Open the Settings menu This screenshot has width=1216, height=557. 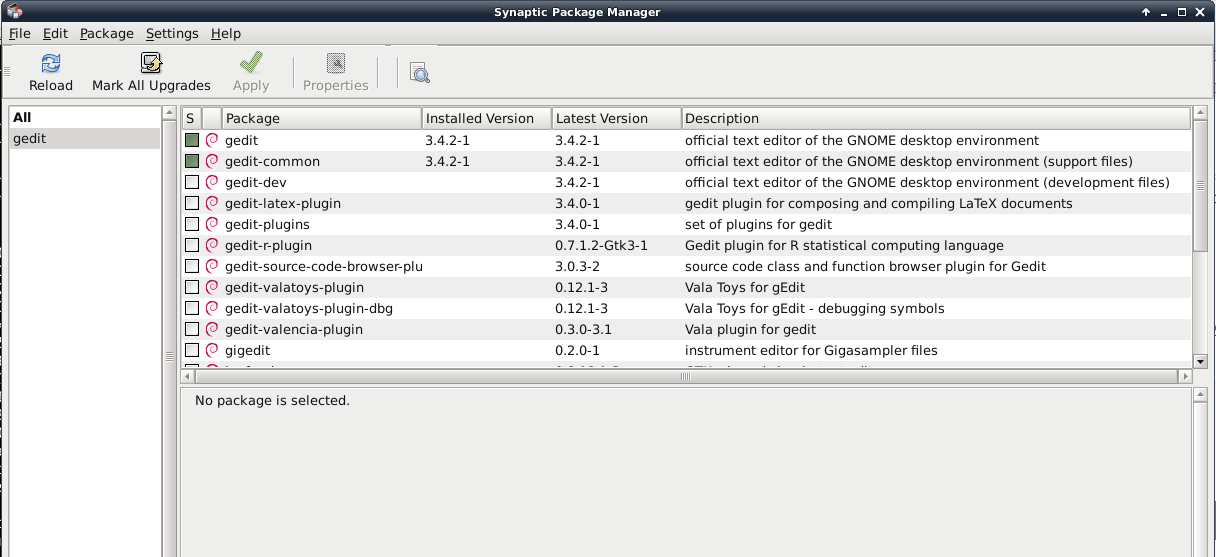[172, 33]
